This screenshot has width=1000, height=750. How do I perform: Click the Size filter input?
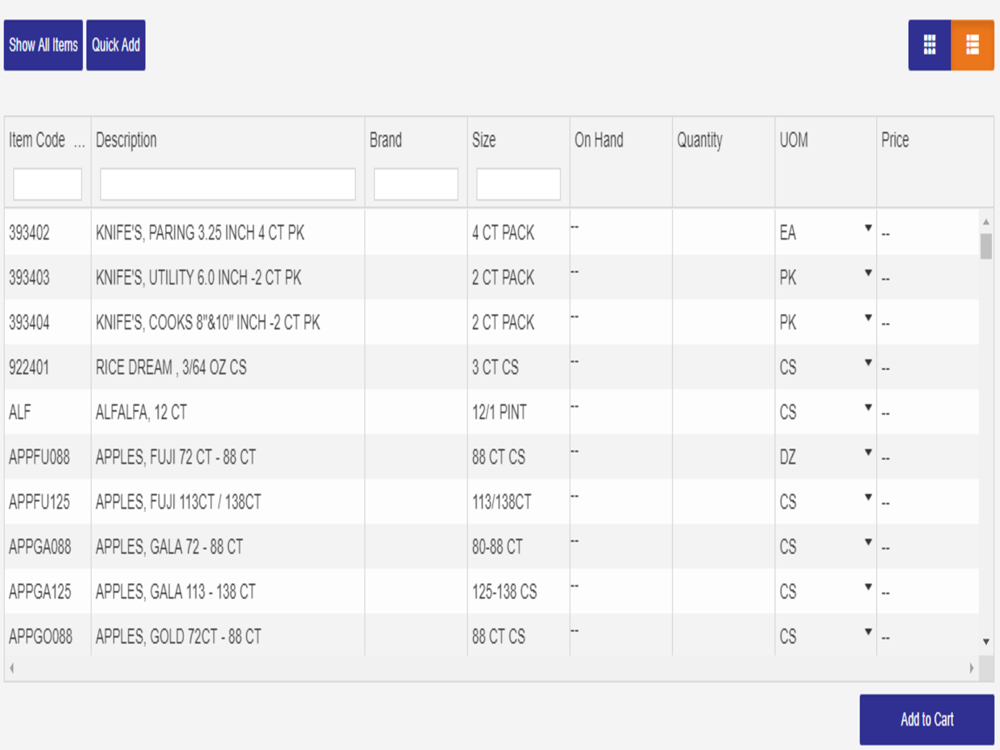518,184
